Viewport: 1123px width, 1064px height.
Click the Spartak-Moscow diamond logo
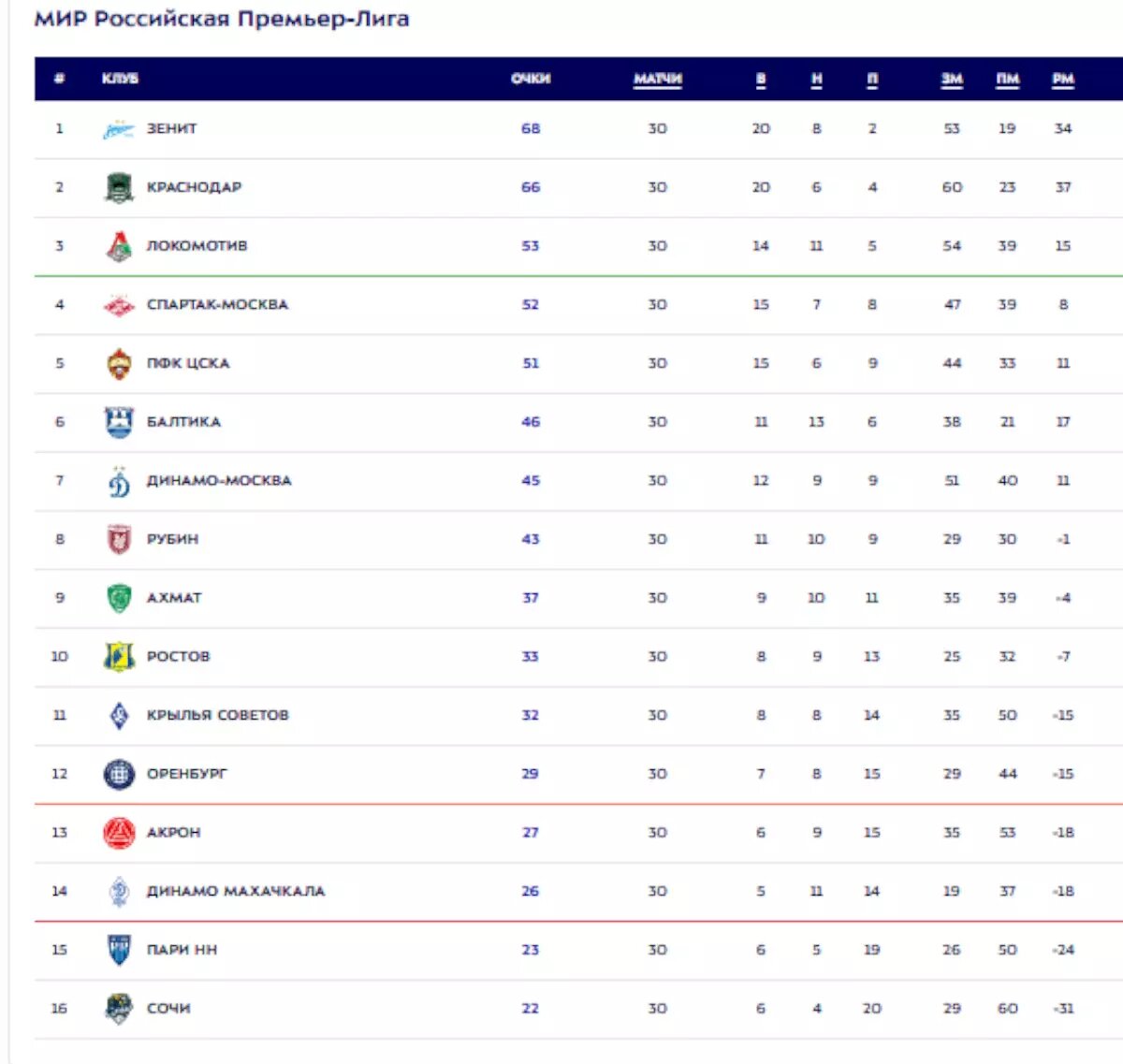point(119,305)
